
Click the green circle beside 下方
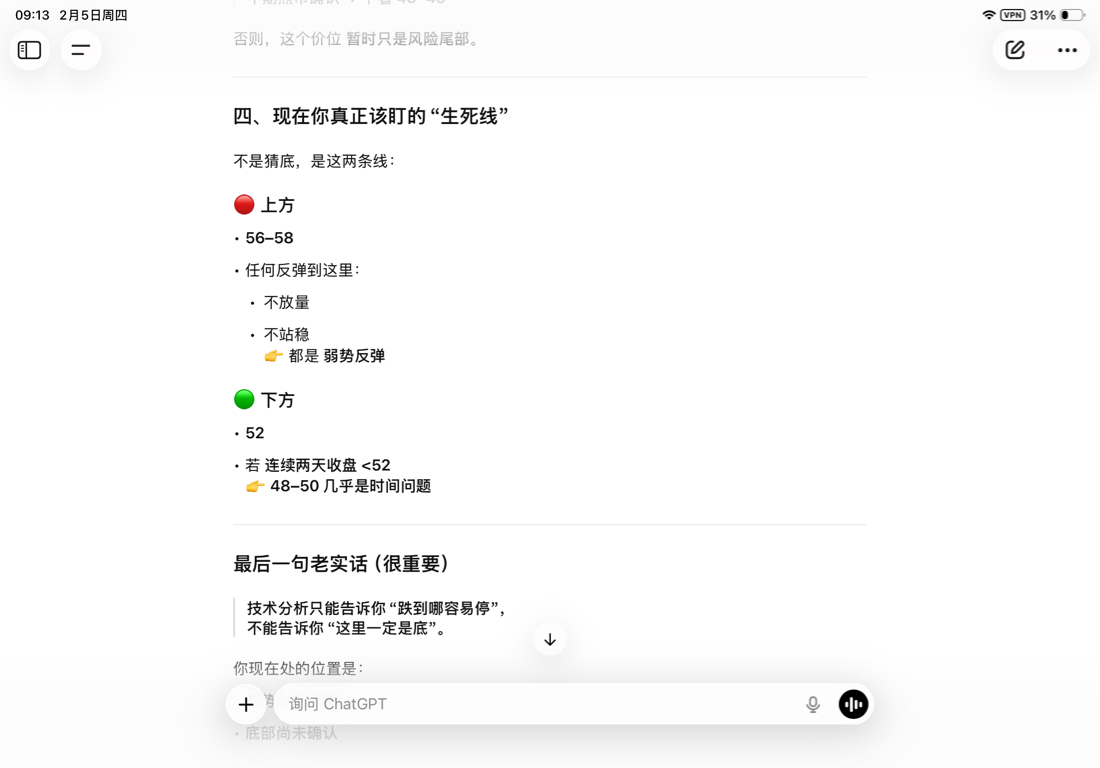click(x=244, y=400)
